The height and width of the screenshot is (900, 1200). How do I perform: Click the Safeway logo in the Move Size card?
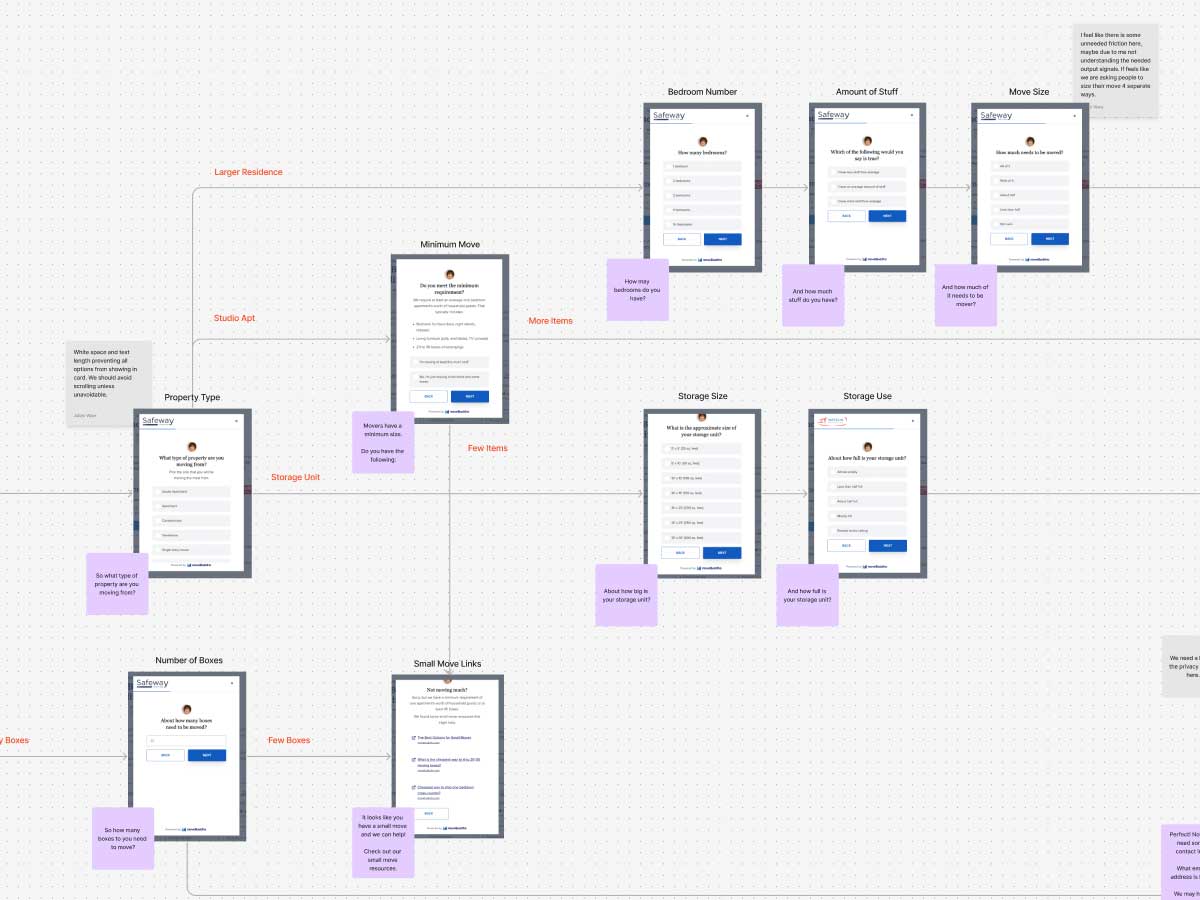[x=996, y=116]
